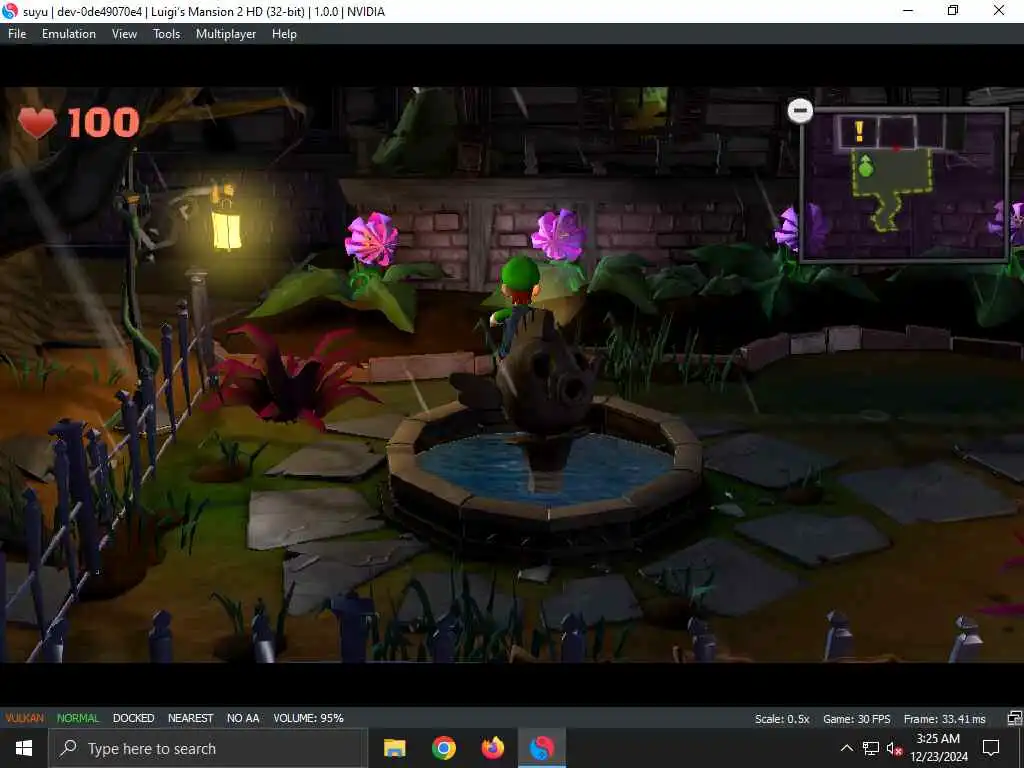Viewport: 1024px width, 768px height.
Task: Show hidden system tray icons
Action: click(846, 748)
